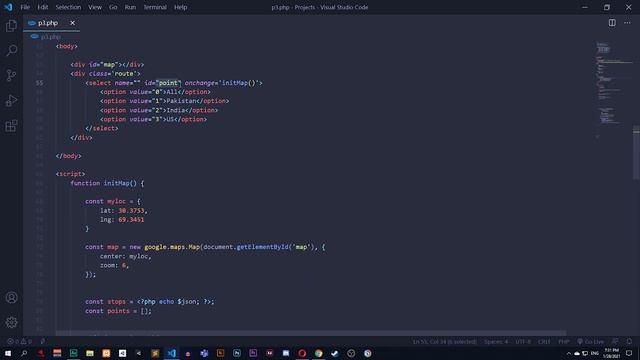Viewport: 640px width, 360px height.
Task: Open the File menu
Action: click(x=25, y=7)
